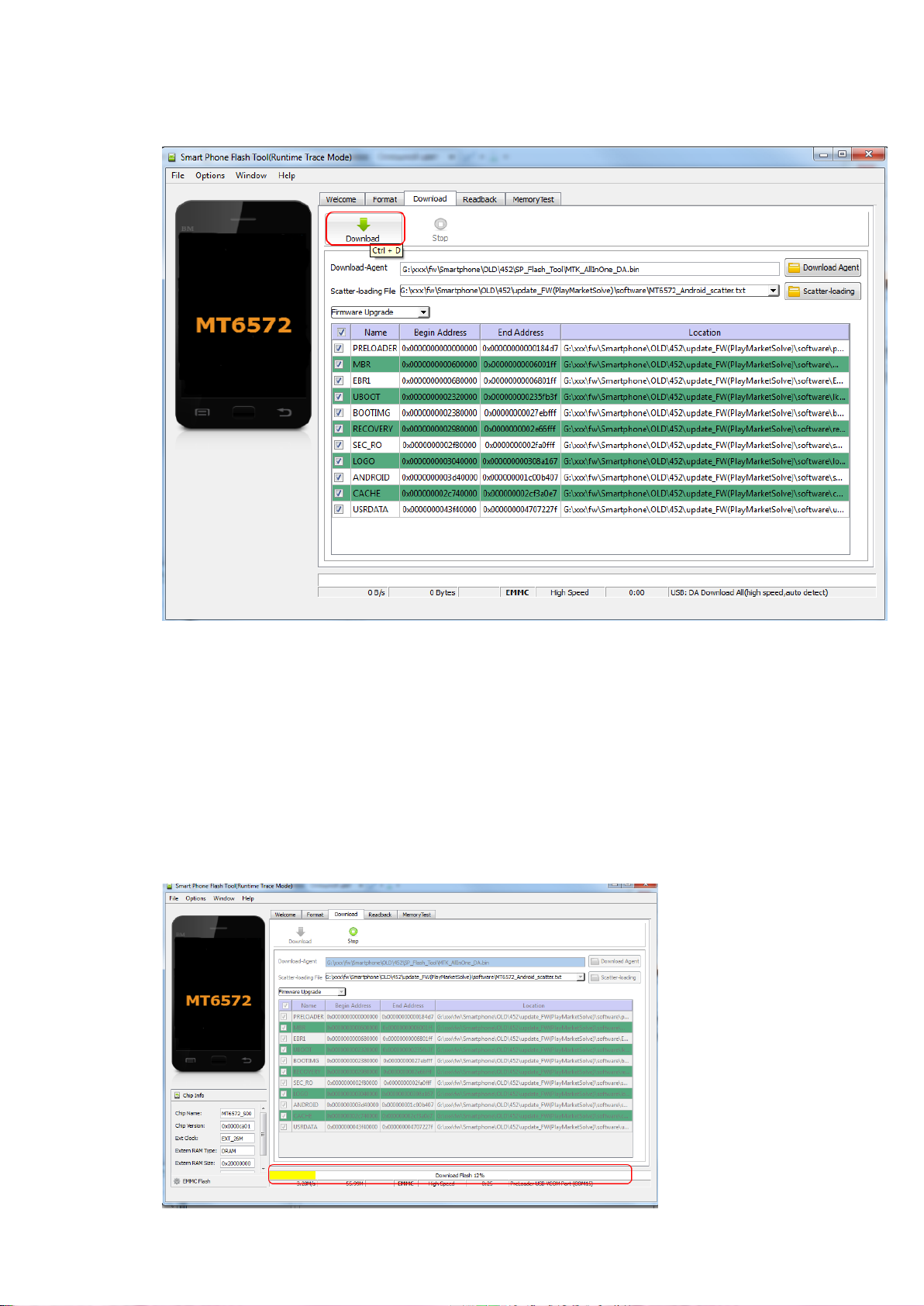The width and height of the screenshot is (924, 1306).
Task: Minimize the upper Flash Tool window
Action: (x=823, y=154)
